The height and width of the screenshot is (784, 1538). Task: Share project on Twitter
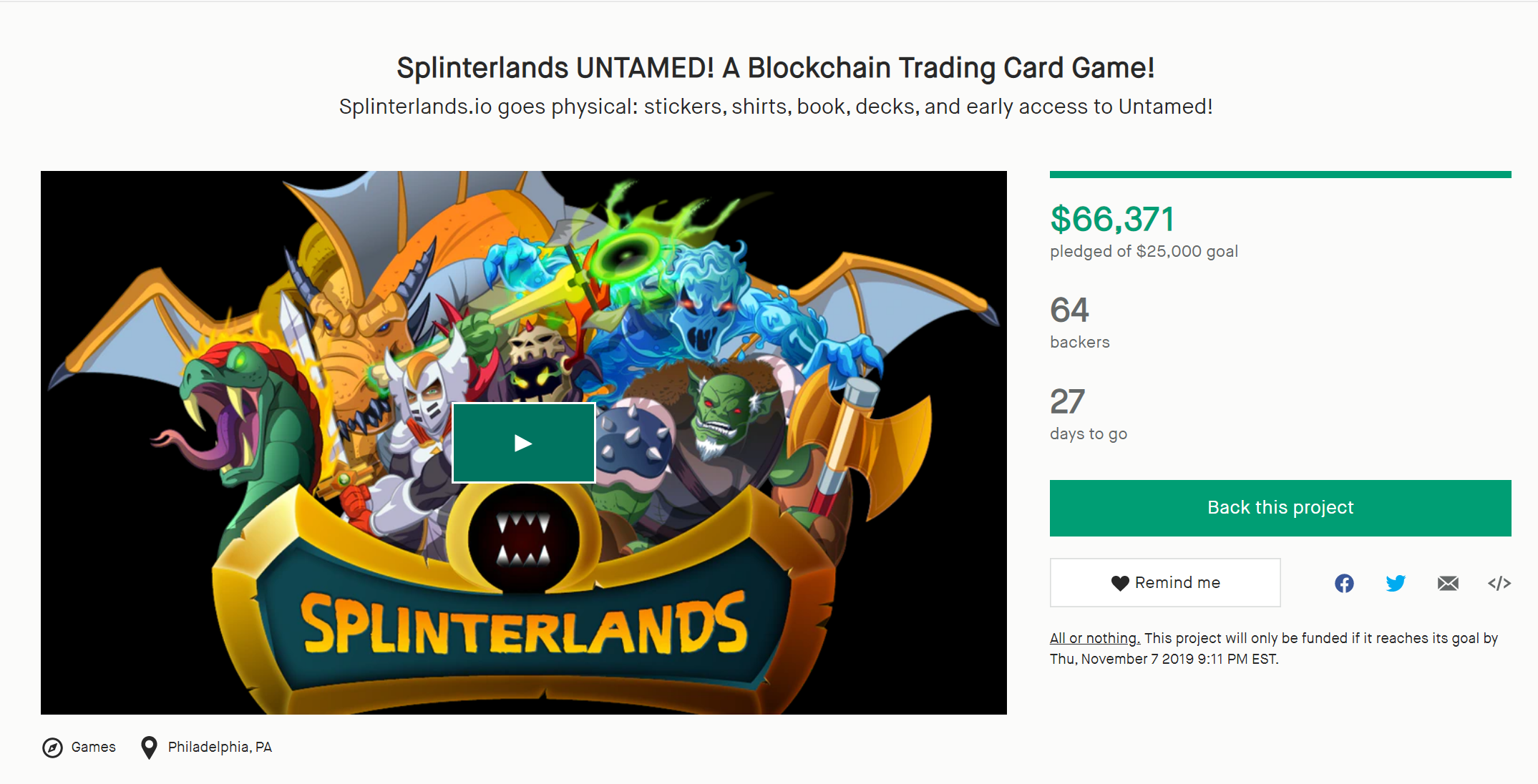pos(1395,583)
